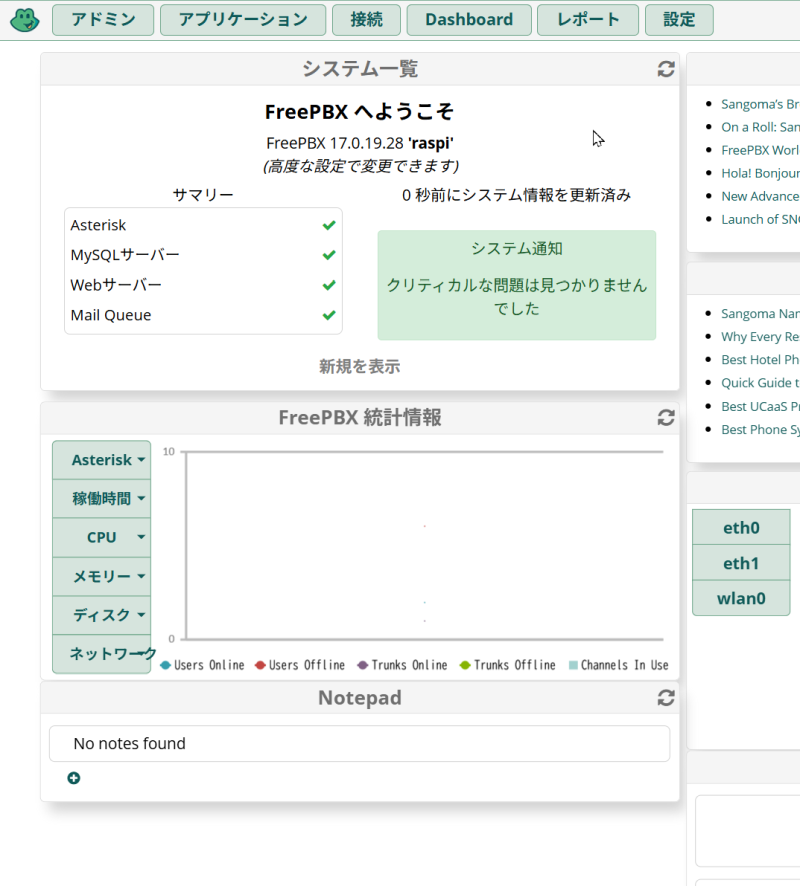Click the 新規を表示 link
Image resolution: width=800 pixels, height=886 pixels.
click(359, 366)
